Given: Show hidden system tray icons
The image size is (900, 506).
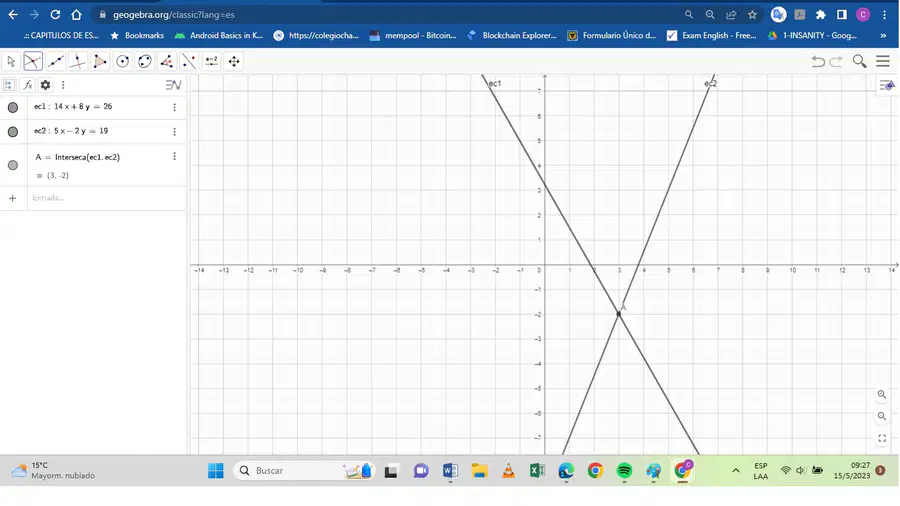Looking at the screenshot, I should (736, 471).
